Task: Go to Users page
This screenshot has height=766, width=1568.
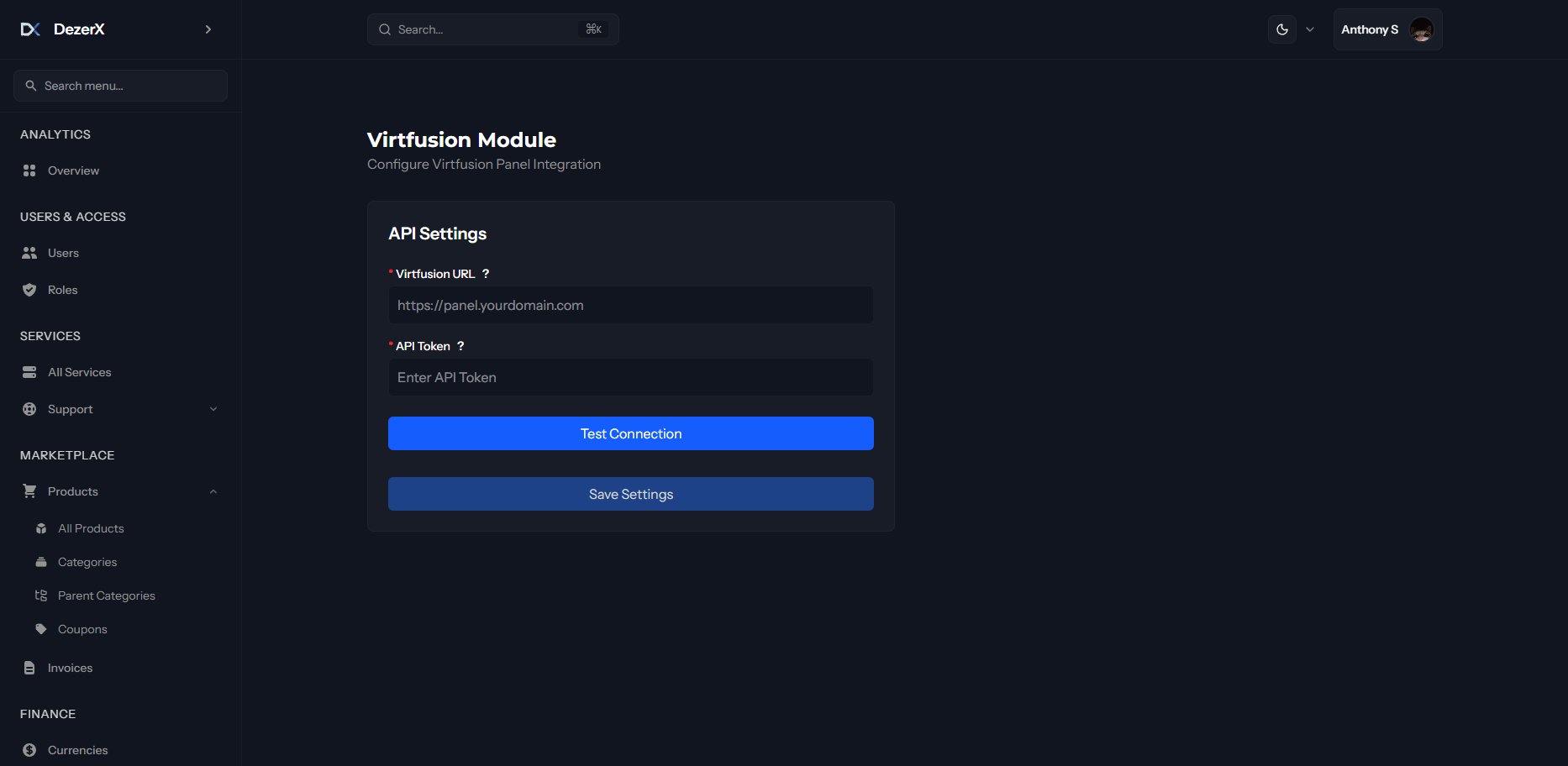Action: tap(120, 253)
